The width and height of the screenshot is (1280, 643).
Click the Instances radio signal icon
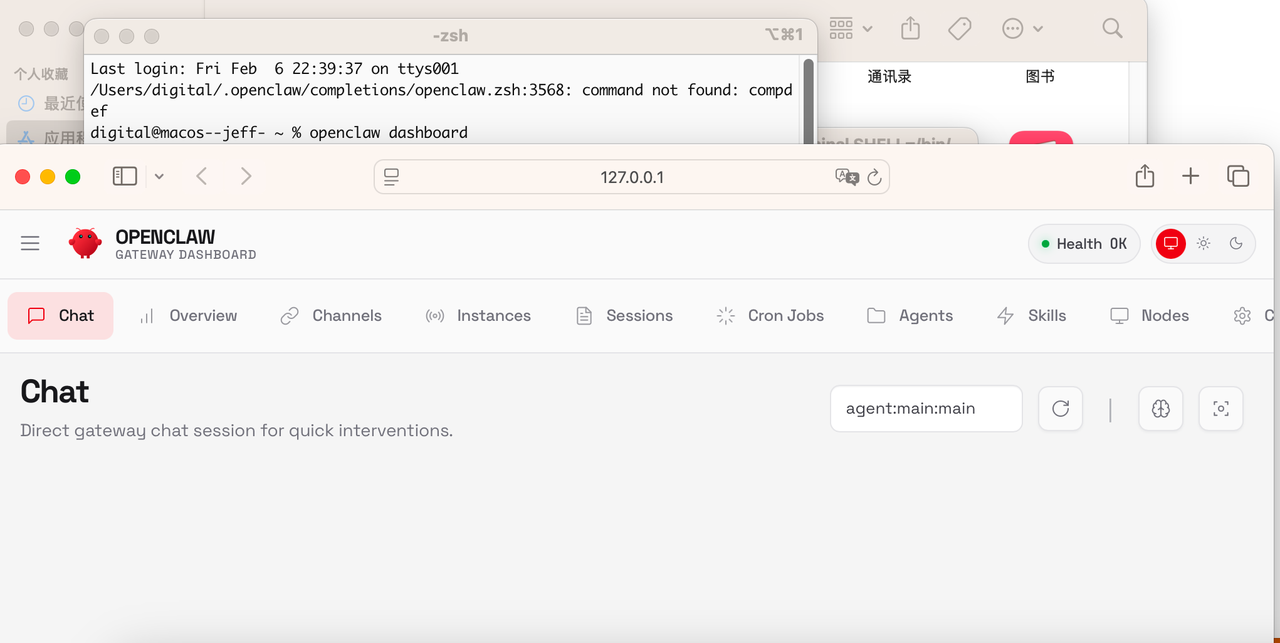[435, 316]
